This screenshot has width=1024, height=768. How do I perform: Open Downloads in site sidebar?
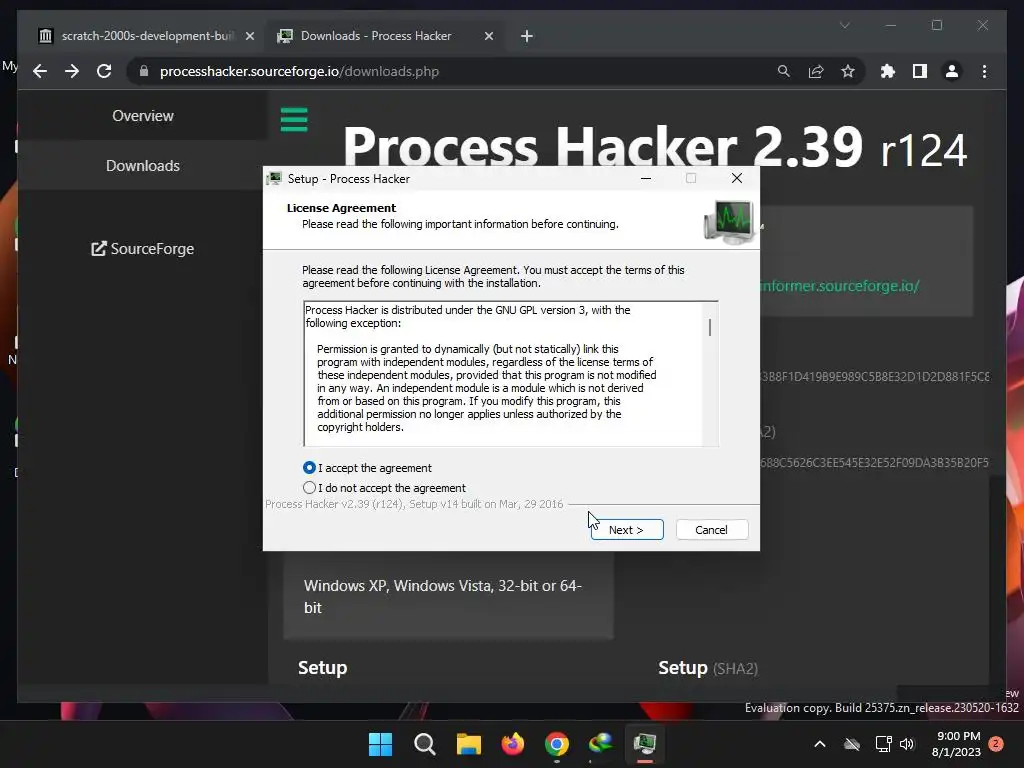pos(142,166)
